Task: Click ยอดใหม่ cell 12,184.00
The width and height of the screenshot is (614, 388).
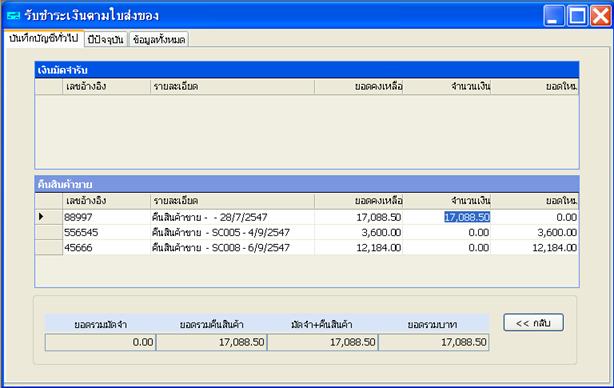Action: pos(535,248)
